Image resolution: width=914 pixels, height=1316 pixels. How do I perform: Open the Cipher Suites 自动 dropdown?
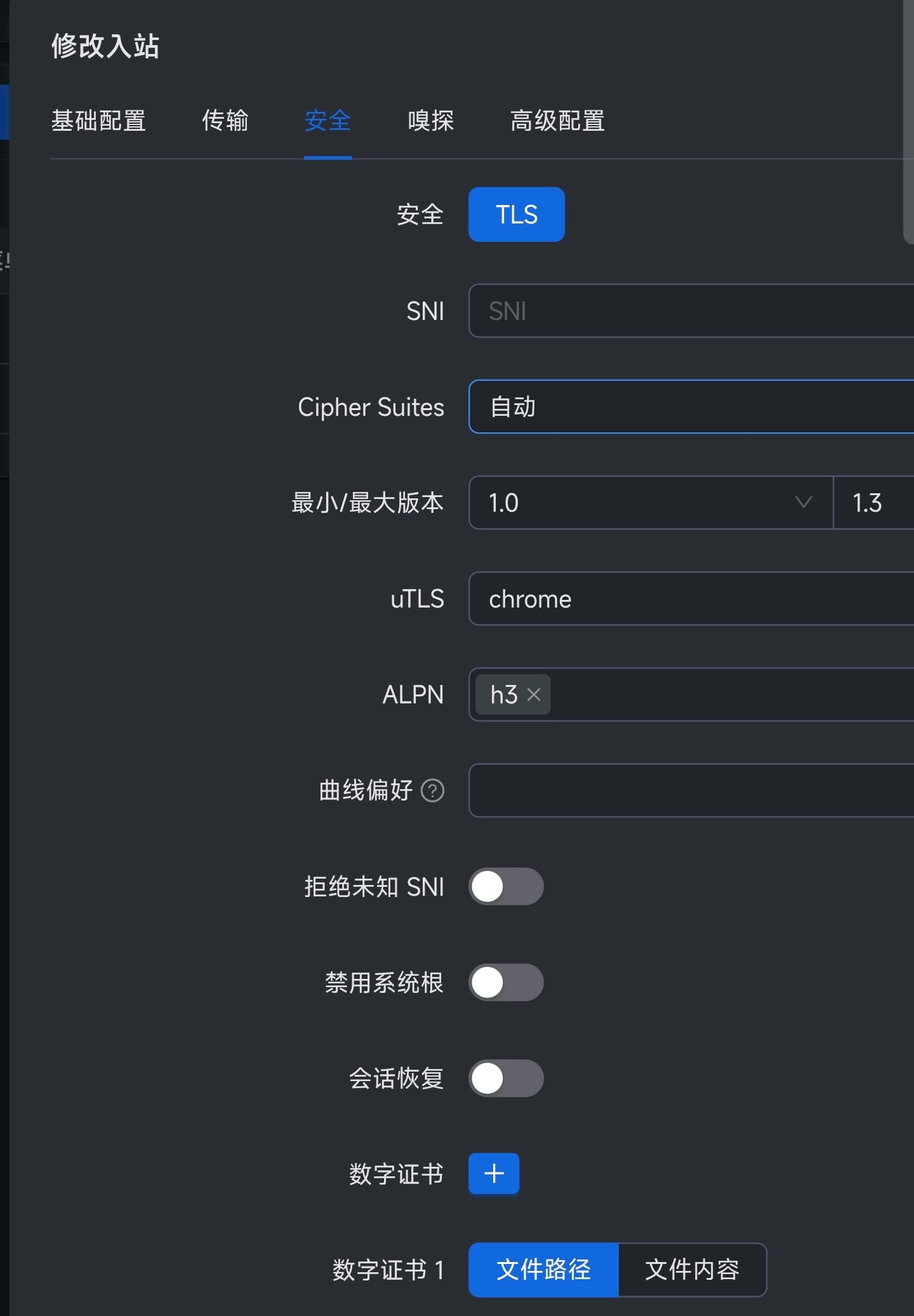point(691,407)
